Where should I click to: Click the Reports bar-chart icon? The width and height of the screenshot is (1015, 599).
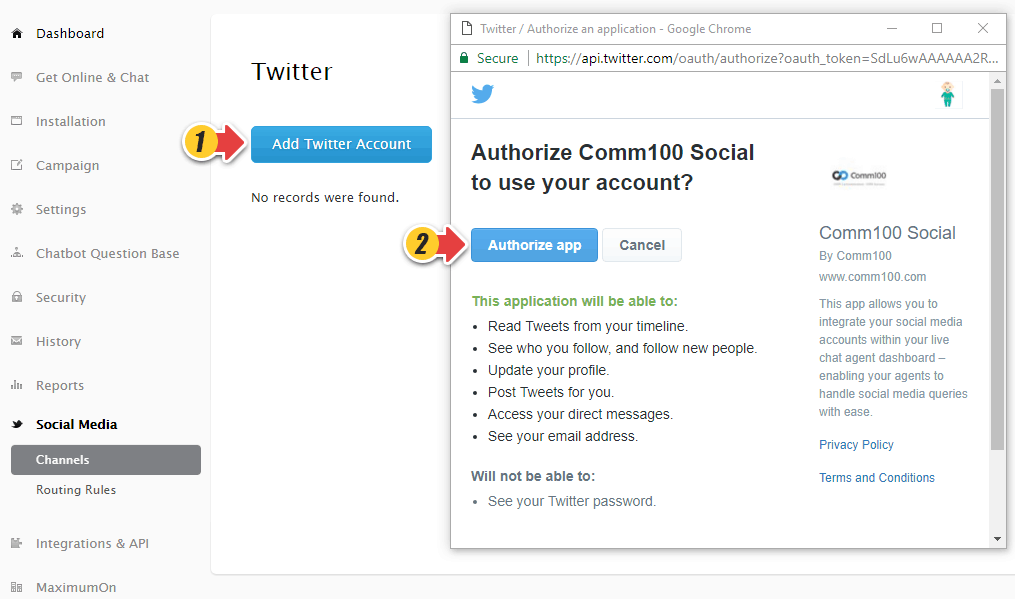tap(17, 385)
